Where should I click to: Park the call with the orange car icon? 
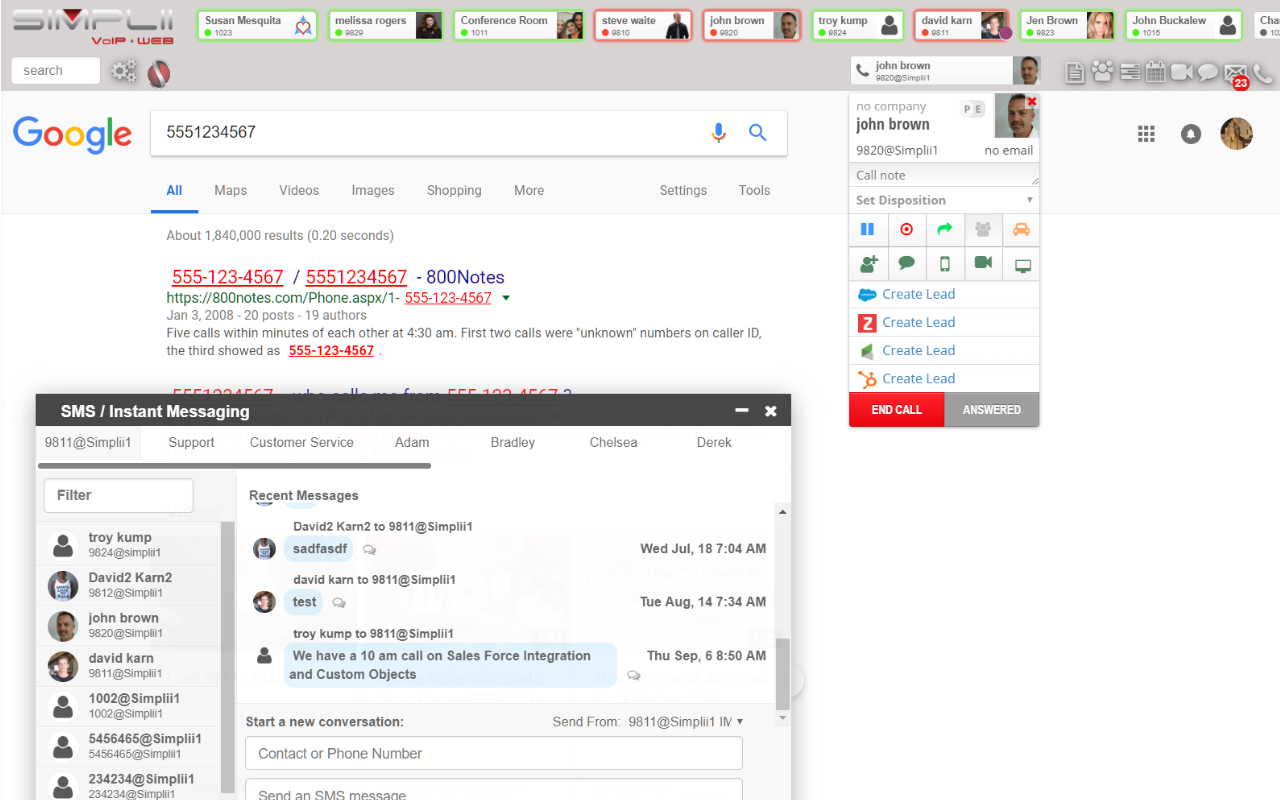(1021, 230)
